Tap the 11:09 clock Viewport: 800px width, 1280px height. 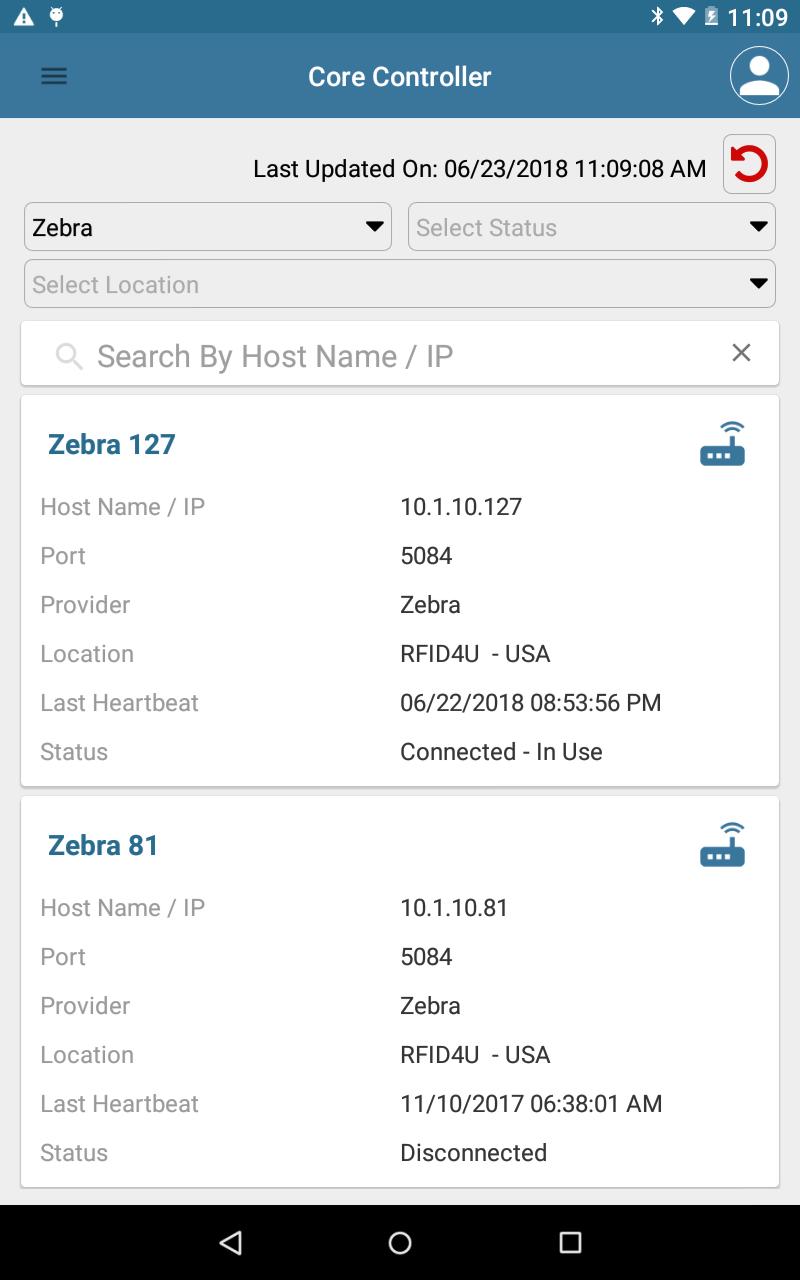[x=757, y=17]
